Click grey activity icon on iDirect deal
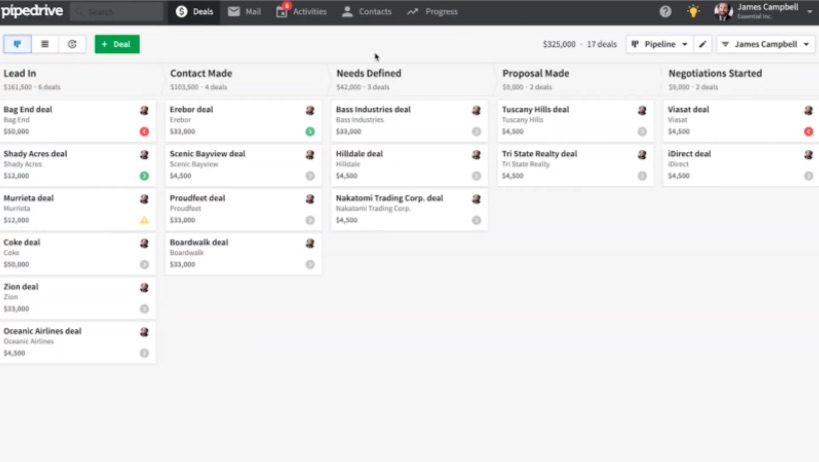The width and height of the screenshot is (819, 462). click(809, 176)
